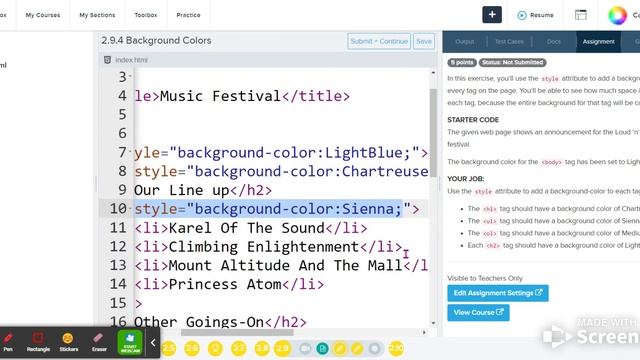This screenshot has width=640, height=360.
Task: Click the "2.9.4 Background Colors" title
Action: coord(156,40)
